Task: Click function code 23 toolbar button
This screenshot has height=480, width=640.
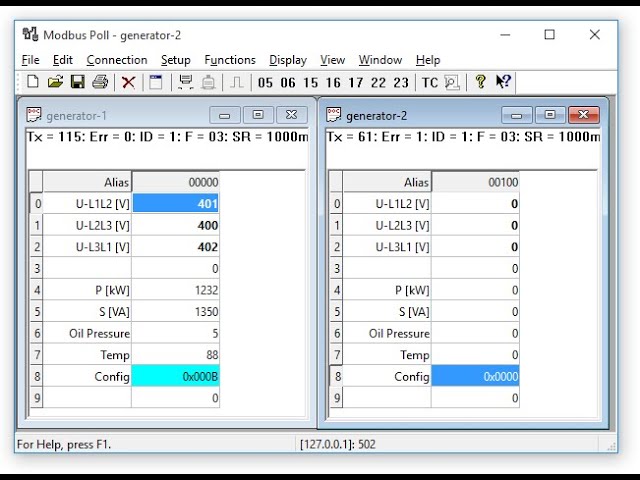Action: [401, 83]
